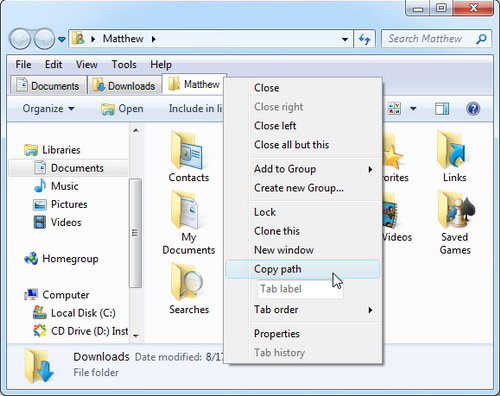Open the view options dropdown arrow
The height and width of the screenshot is (396, 500).
[413, 109]
